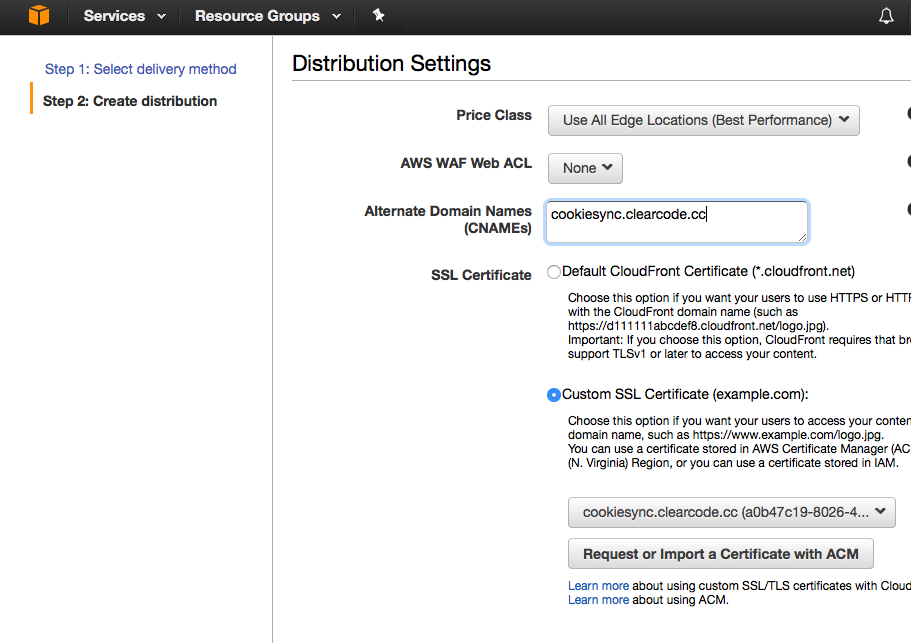Click Request or Import a Certificate with ACM
Screen dimensions: 911x643
pos(720,554)
